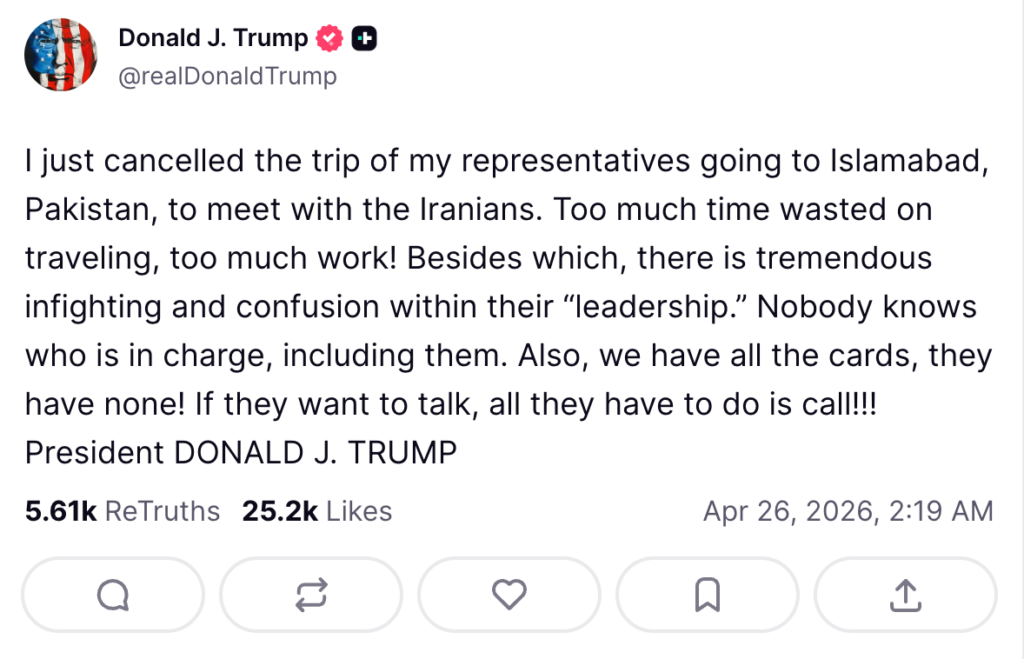The height and width of the screenshot is (659, 1024).
Task: ReTruth this post using the arrows icon
Action: [311, 596]
